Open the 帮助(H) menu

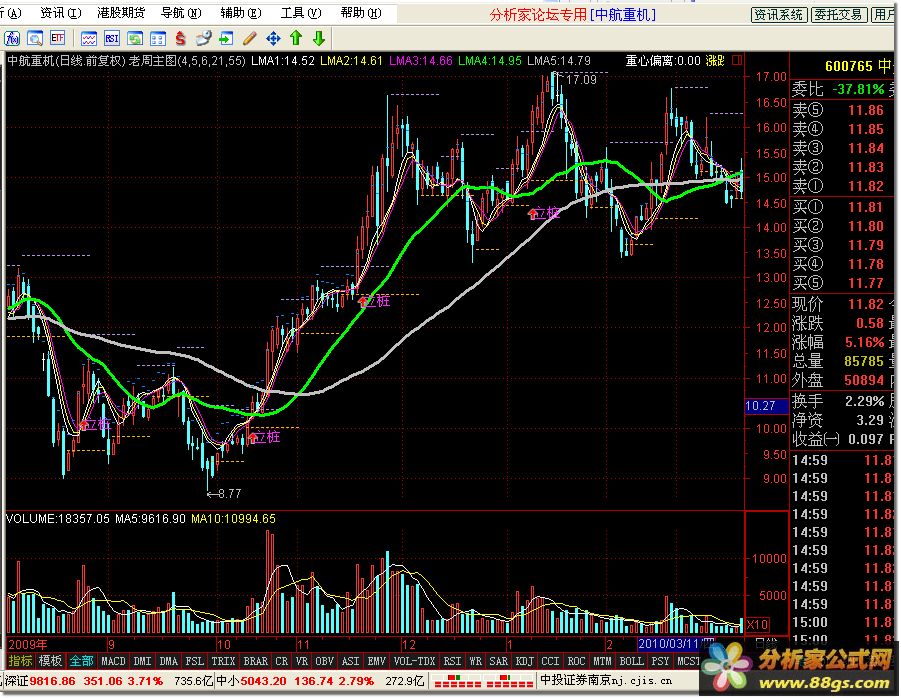point(361,13)
